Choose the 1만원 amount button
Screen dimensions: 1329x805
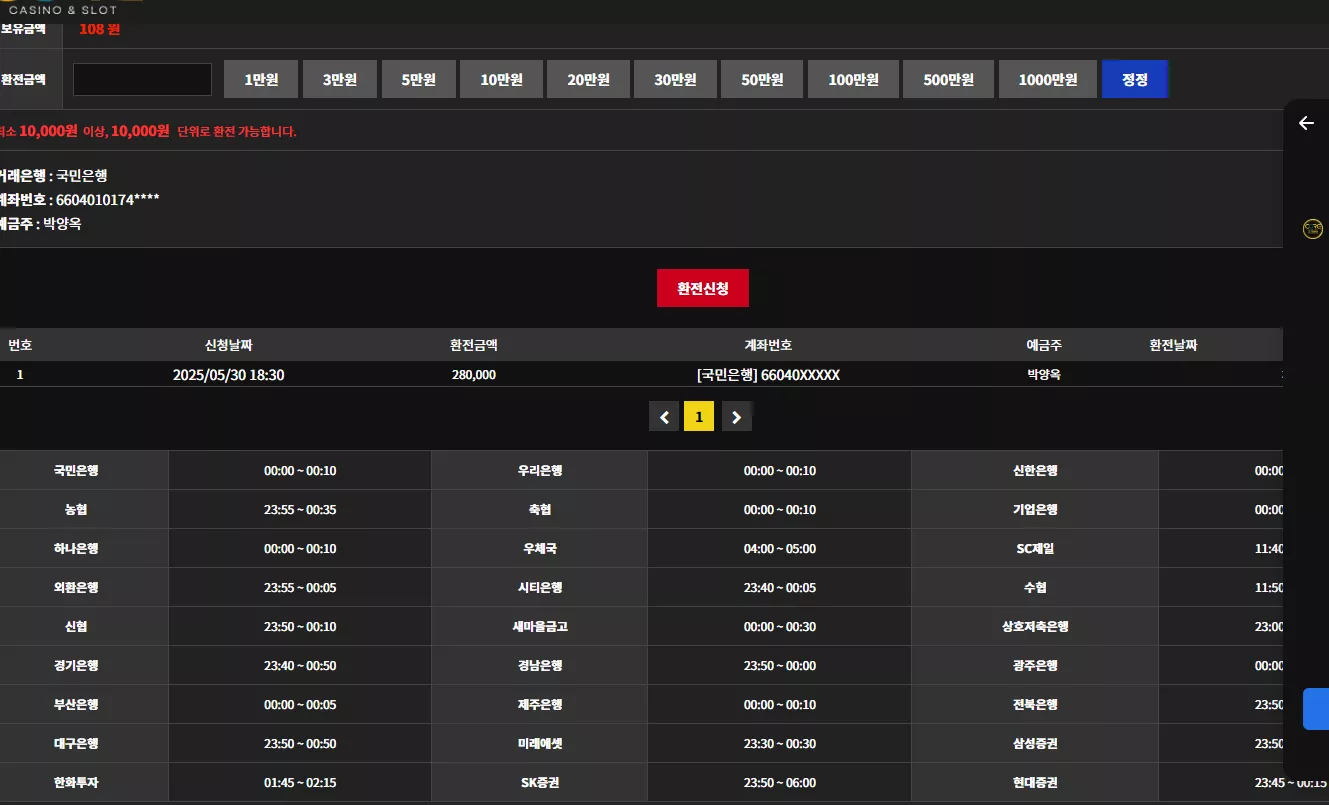[261, 80]
